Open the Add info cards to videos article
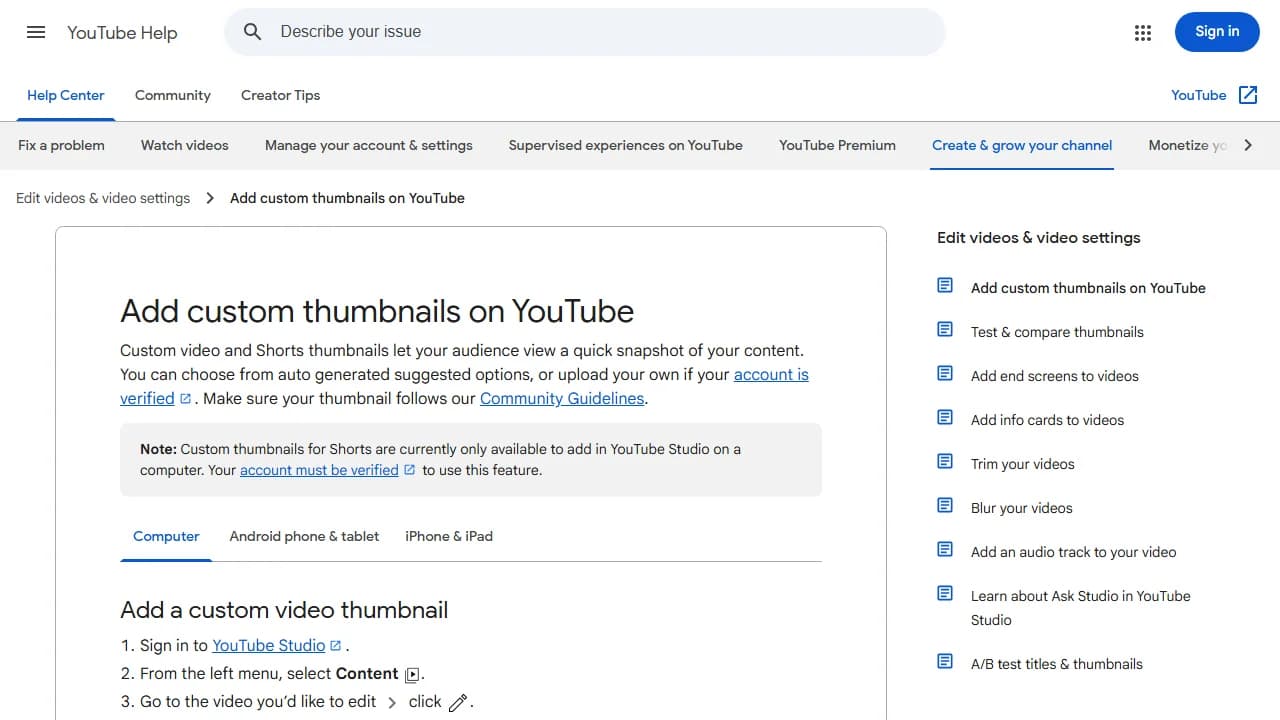 coord(1047,420)
